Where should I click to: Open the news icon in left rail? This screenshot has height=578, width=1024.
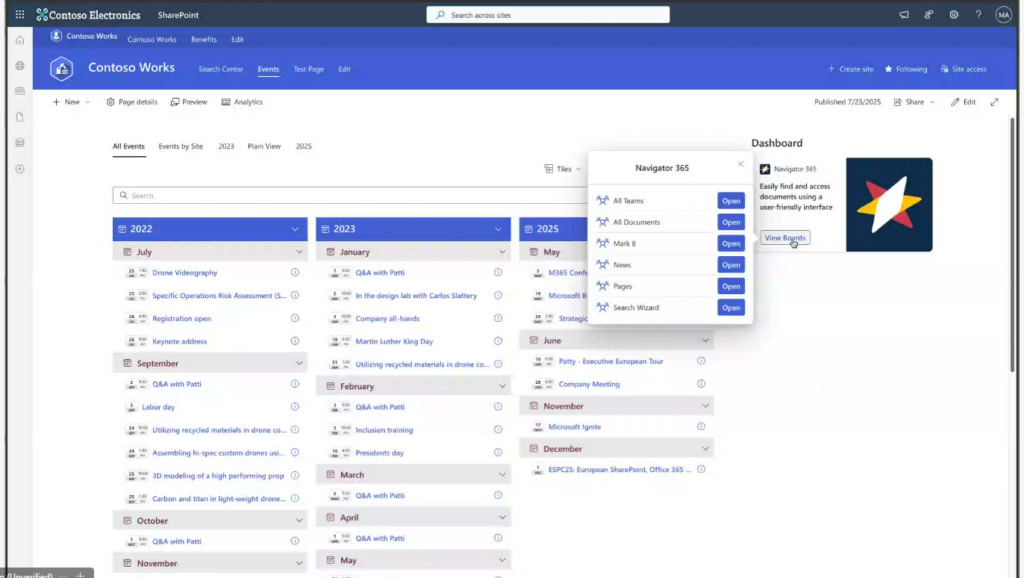click(20, 91)
